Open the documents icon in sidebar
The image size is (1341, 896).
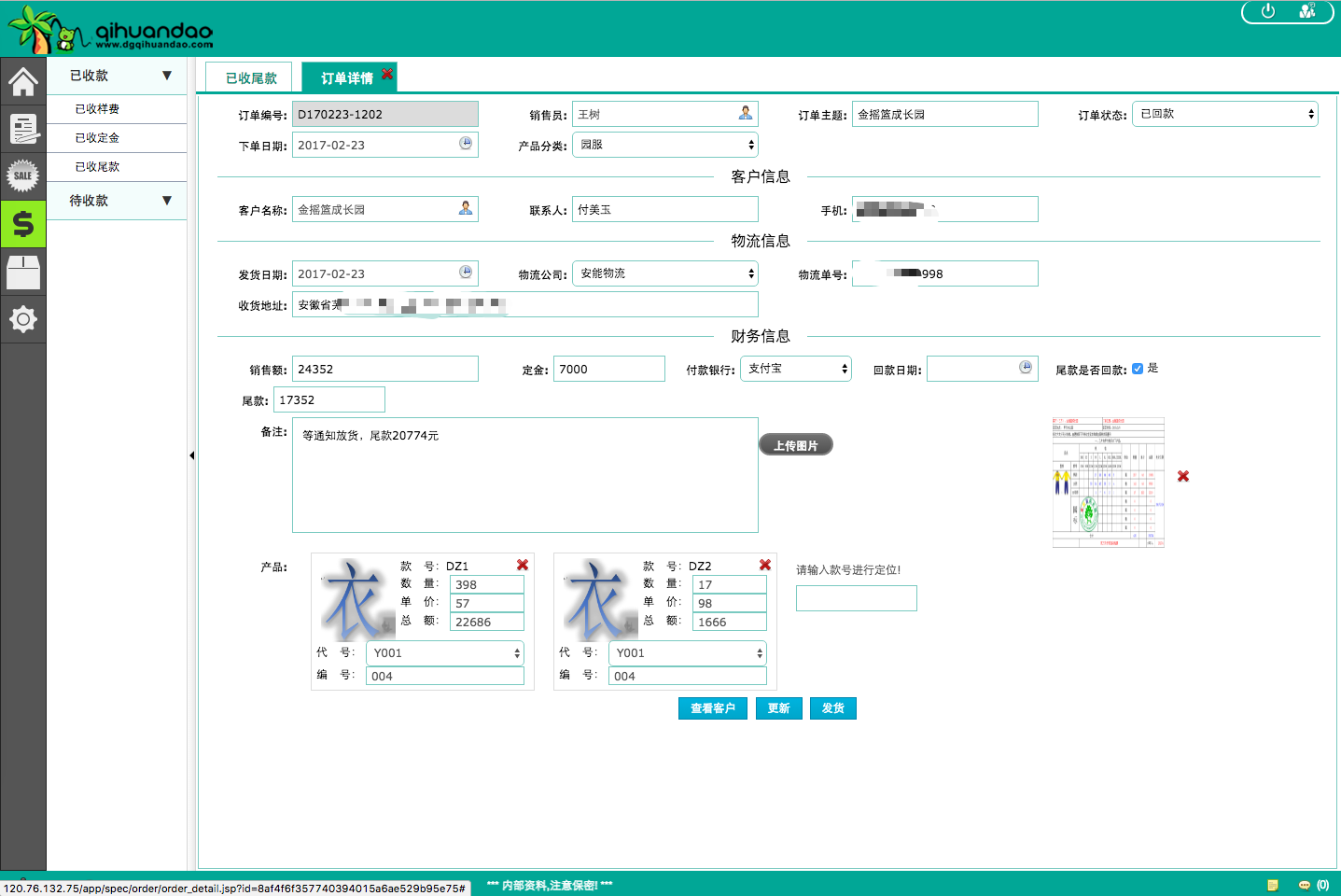pos(23,128)
